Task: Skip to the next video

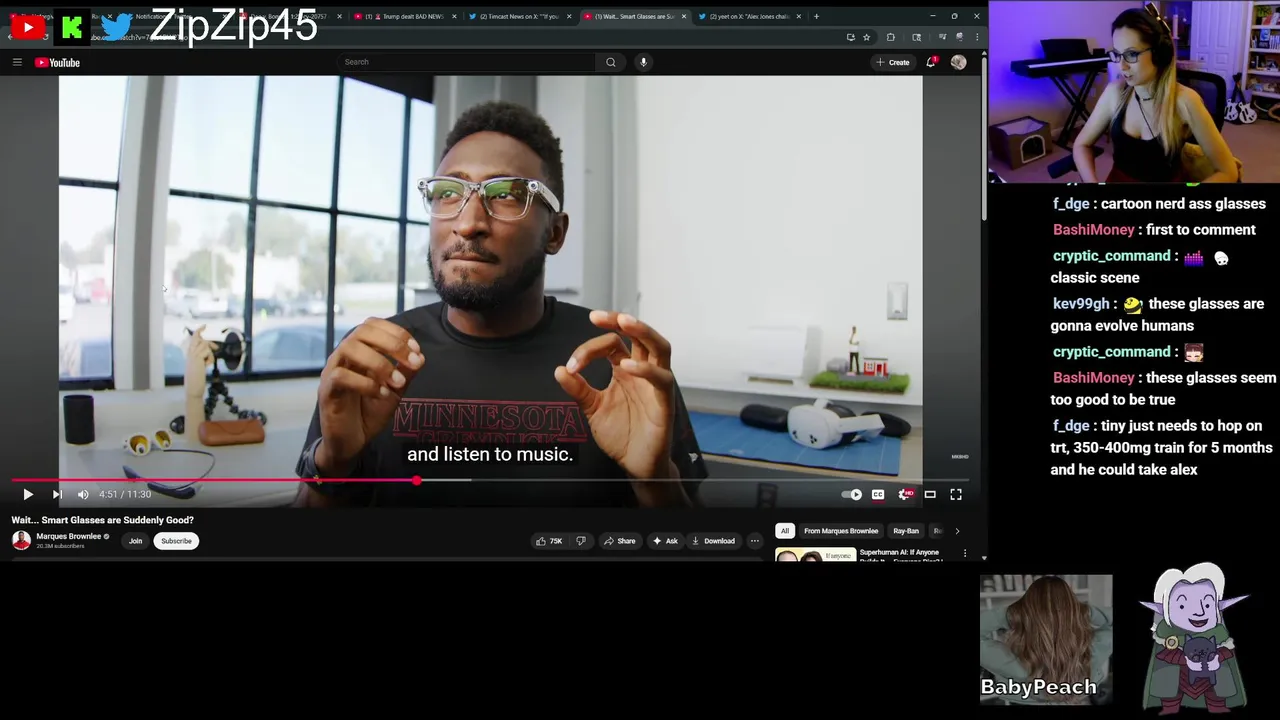Action: click(57, 494)
